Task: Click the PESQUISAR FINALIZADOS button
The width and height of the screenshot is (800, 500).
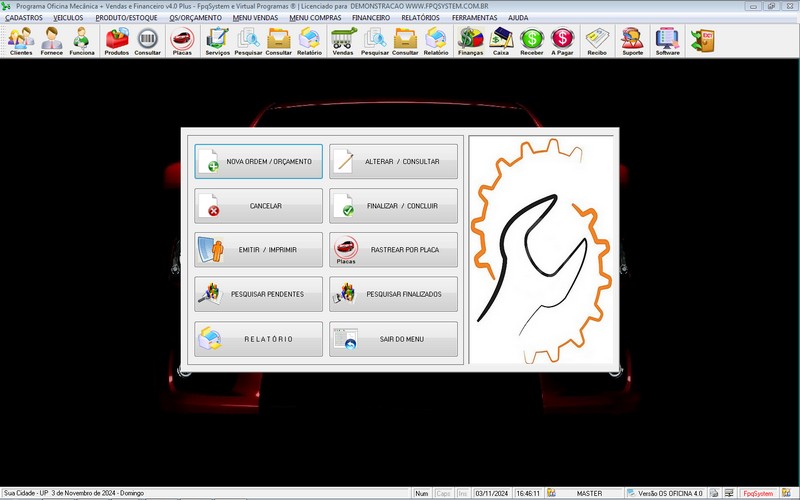Action: [x=393, y=294]
